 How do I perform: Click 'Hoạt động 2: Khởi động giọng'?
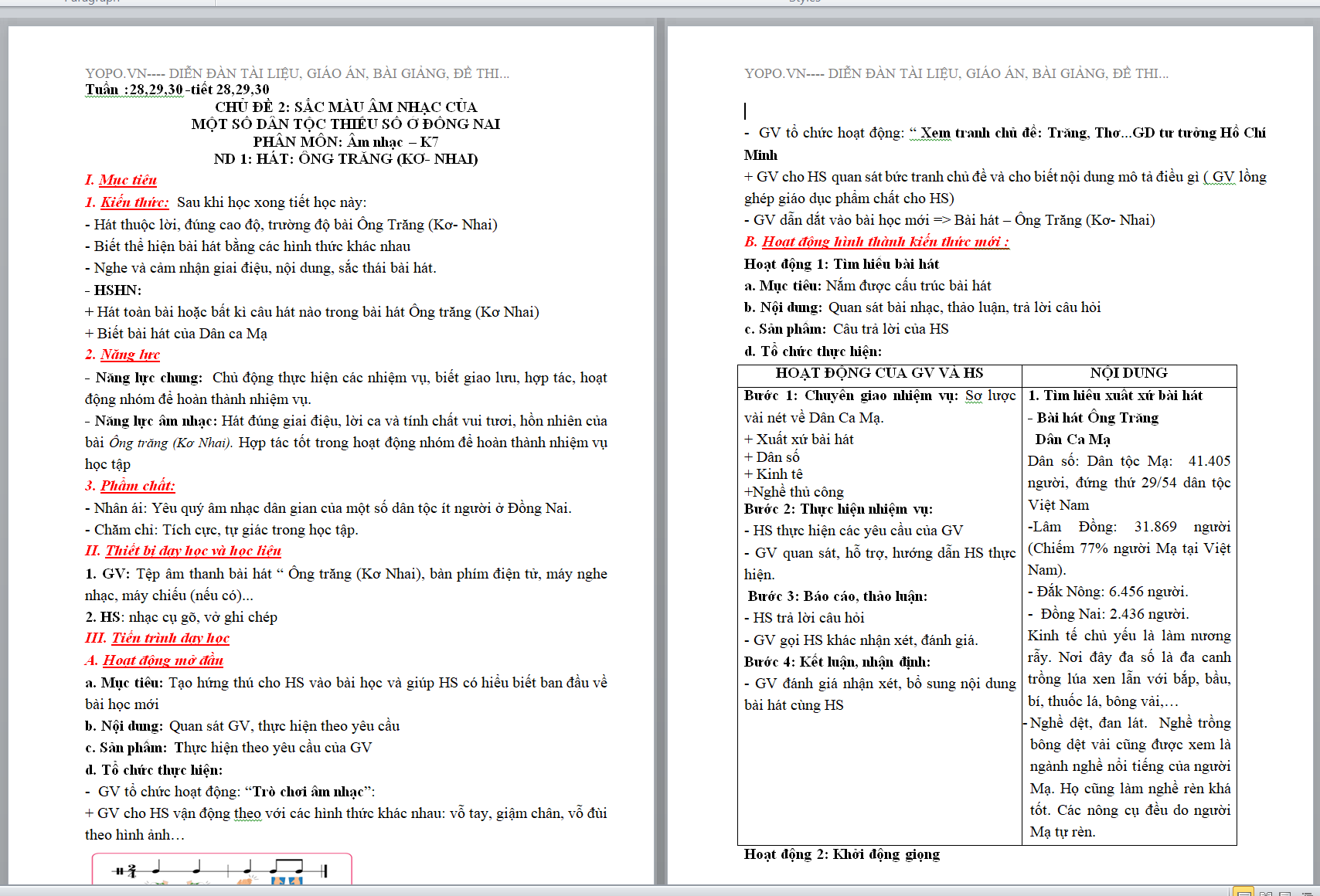coord(842,854)
